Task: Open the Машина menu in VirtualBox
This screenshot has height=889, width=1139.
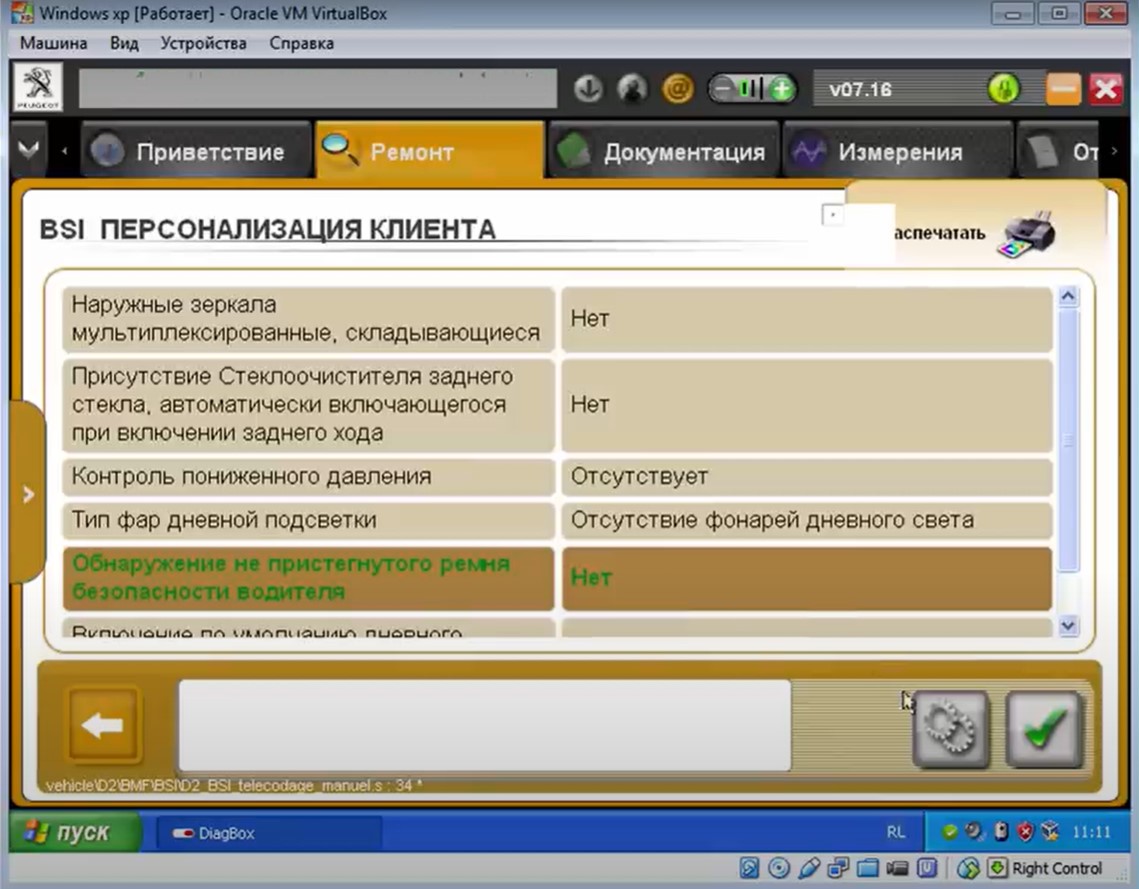Action: tap(54, 43)
